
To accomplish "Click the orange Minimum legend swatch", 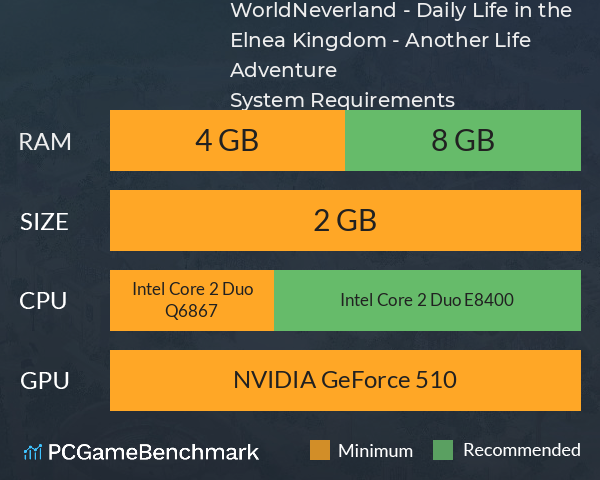I will click(x=320, y=450).
